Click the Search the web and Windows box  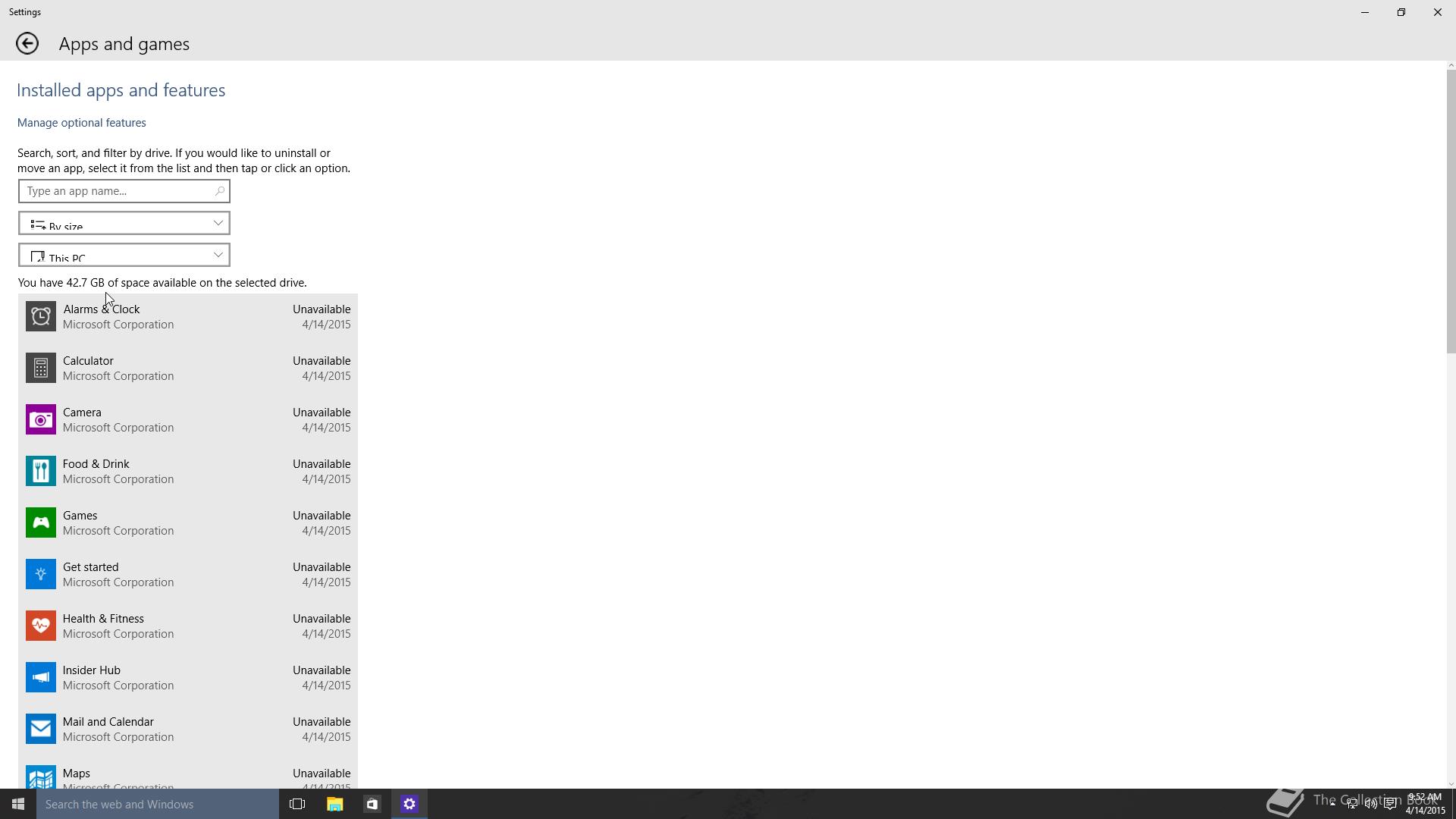pyautogui.click(x=158, y=804)
